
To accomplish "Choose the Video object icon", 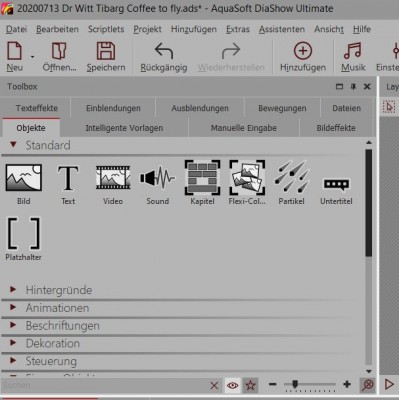I will point(113,177).
